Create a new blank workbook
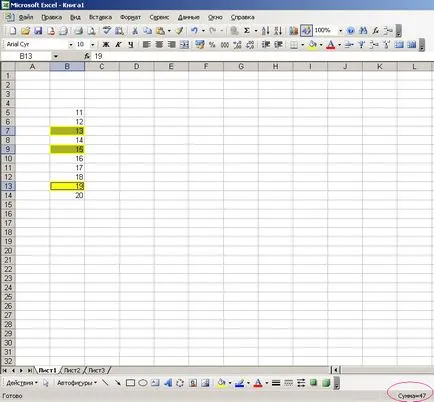The height and width of the screenshot is (402, 434). pos(13,31)
